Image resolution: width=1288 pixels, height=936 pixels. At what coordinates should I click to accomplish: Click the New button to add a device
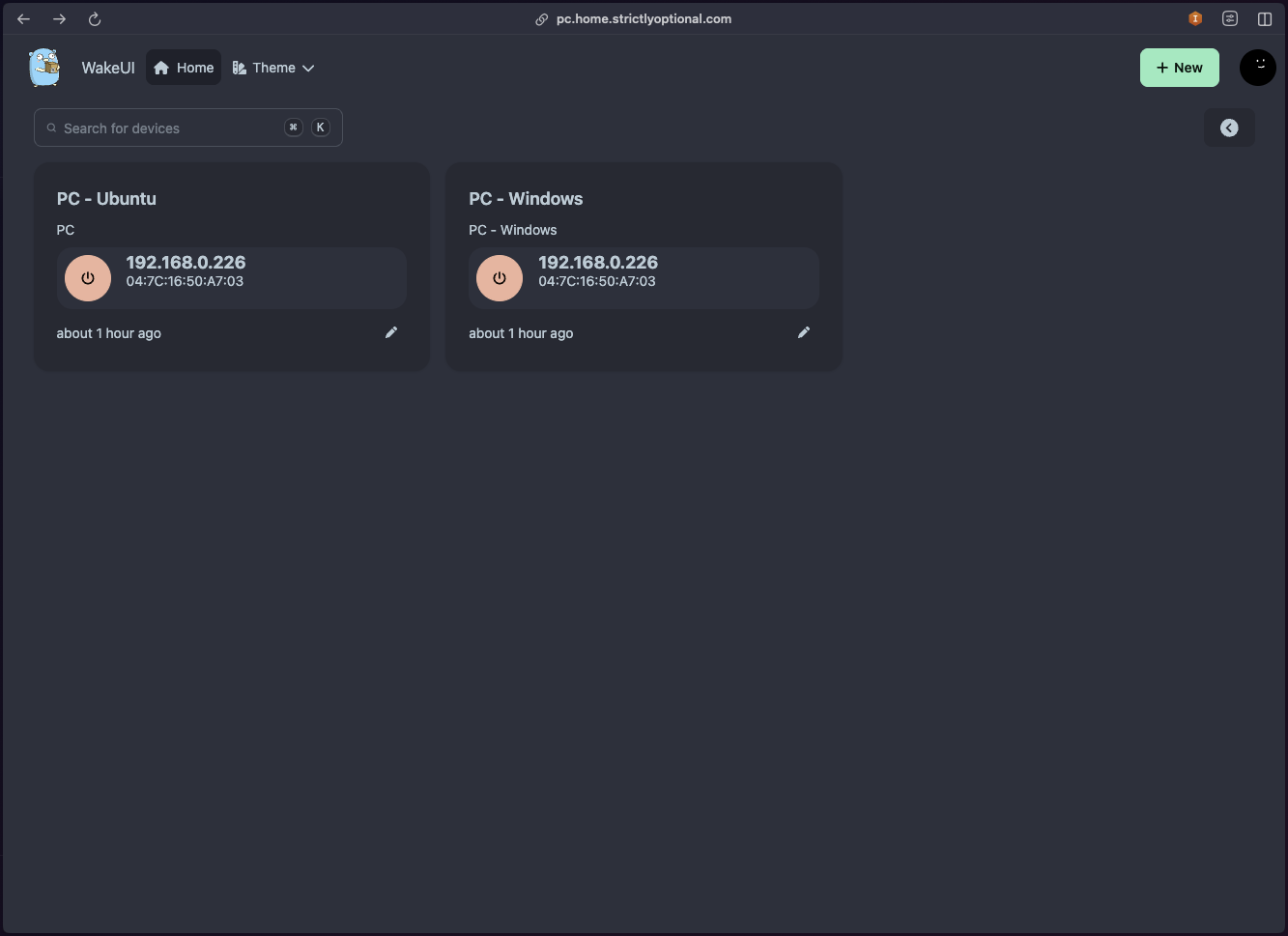click(x=1179, y=68)
